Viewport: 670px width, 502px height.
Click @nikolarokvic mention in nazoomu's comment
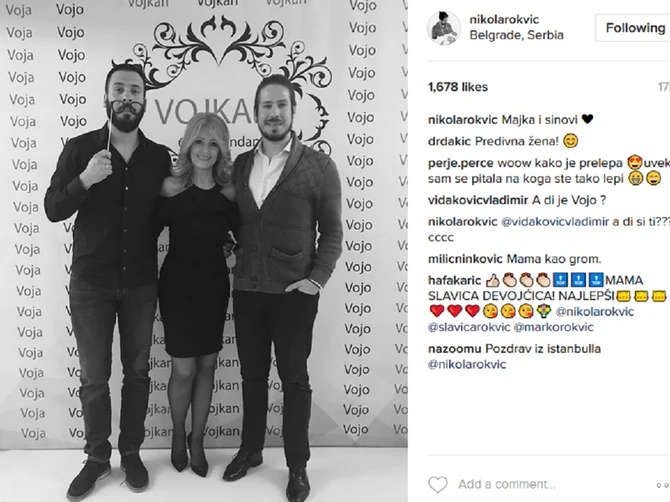(467, 364)
